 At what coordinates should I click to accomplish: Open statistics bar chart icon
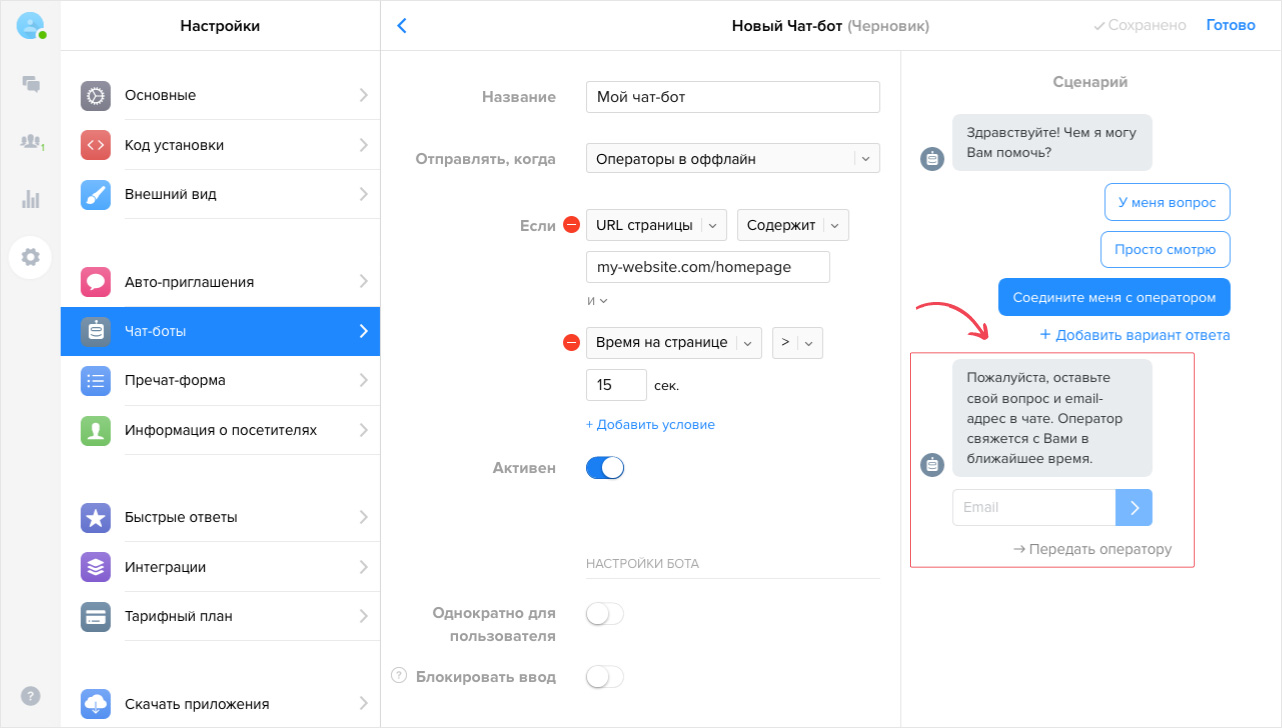tap(31, 199)
